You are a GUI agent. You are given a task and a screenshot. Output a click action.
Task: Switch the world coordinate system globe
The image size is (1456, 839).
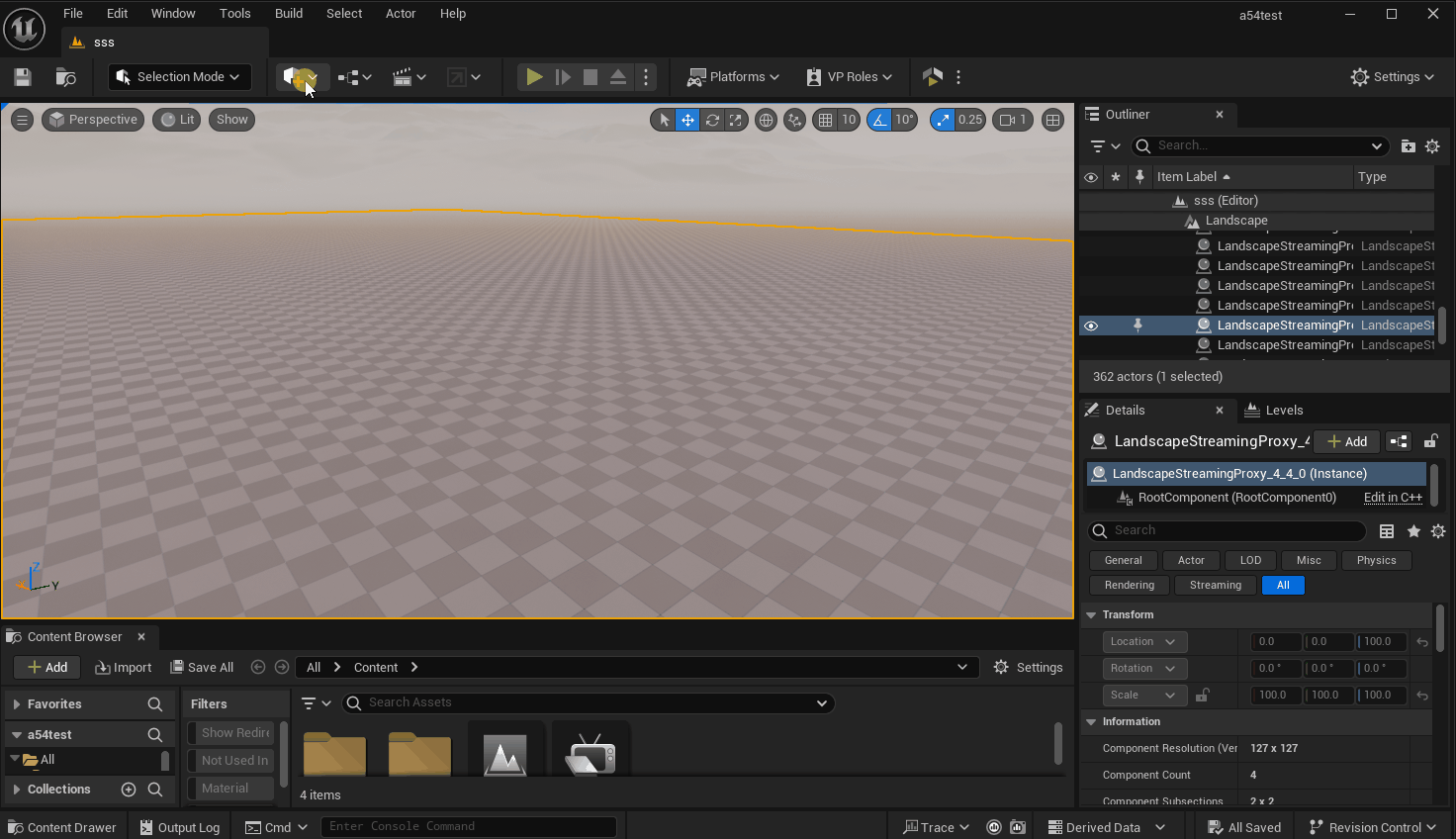coord(766,120)
